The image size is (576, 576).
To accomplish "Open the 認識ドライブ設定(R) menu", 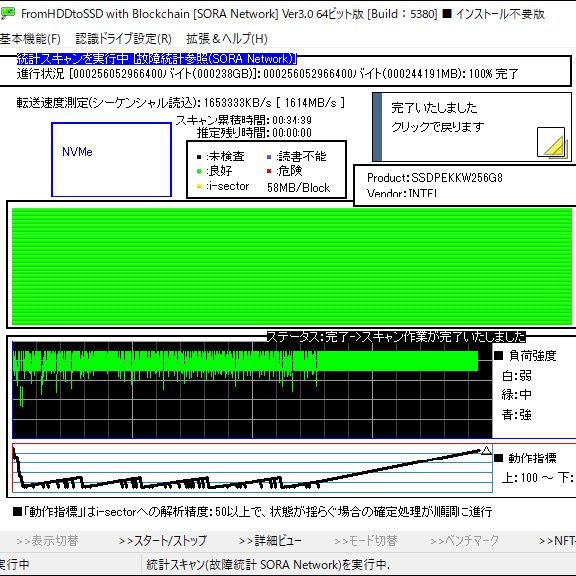I will 123,39.
